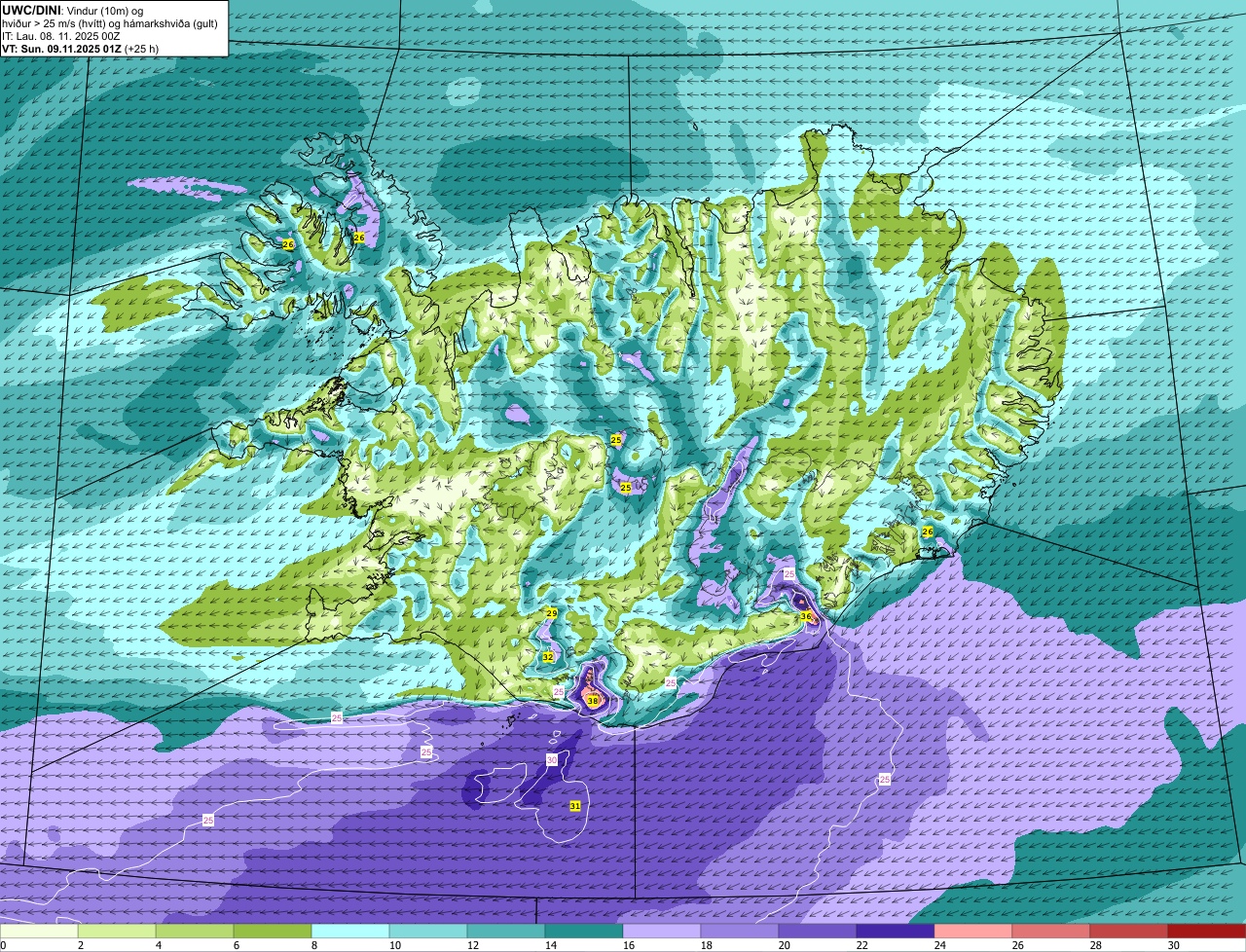The height and width of the screenshot is (952, 1246).
Task: Select the yellow 29 gust label
Action: (551, 613)
